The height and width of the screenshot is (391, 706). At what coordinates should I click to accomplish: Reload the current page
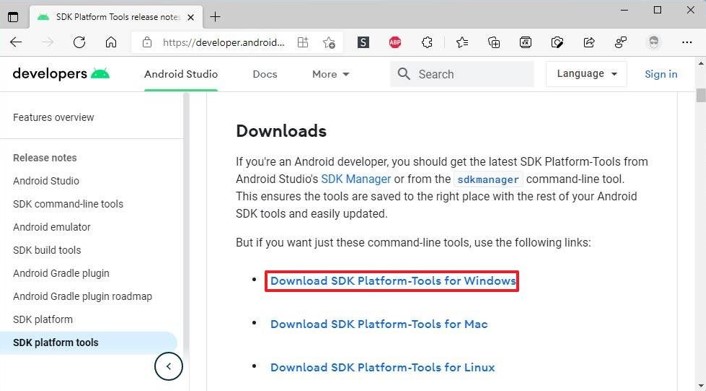click(79, 42)
